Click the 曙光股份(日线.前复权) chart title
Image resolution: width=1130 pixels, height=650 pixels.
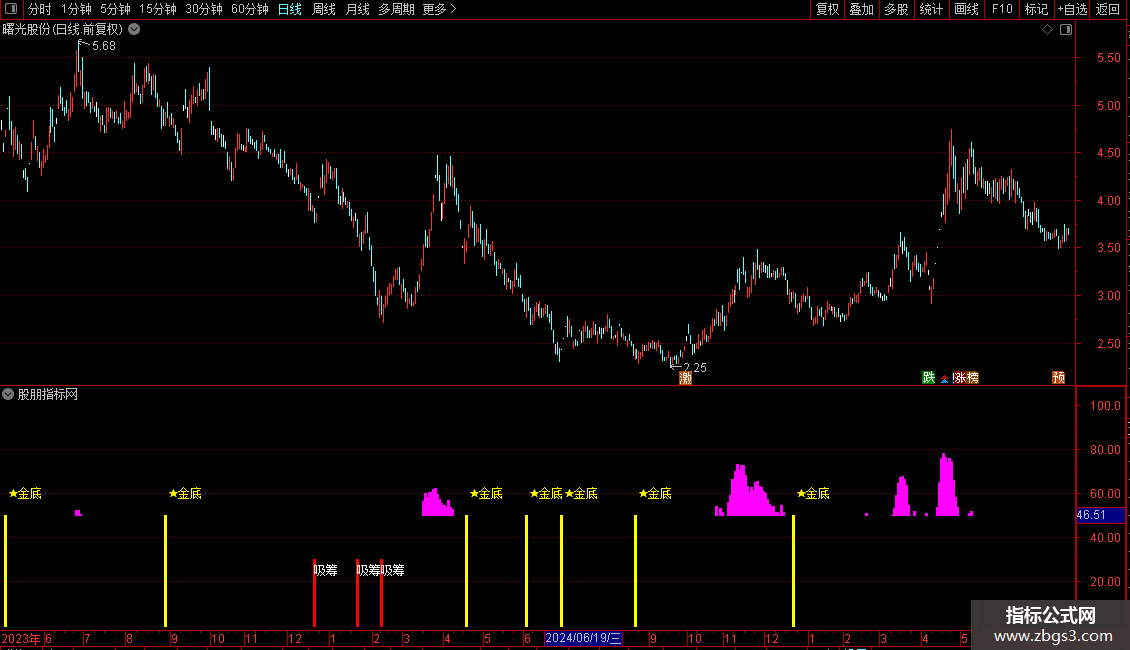tap(63, 30)
